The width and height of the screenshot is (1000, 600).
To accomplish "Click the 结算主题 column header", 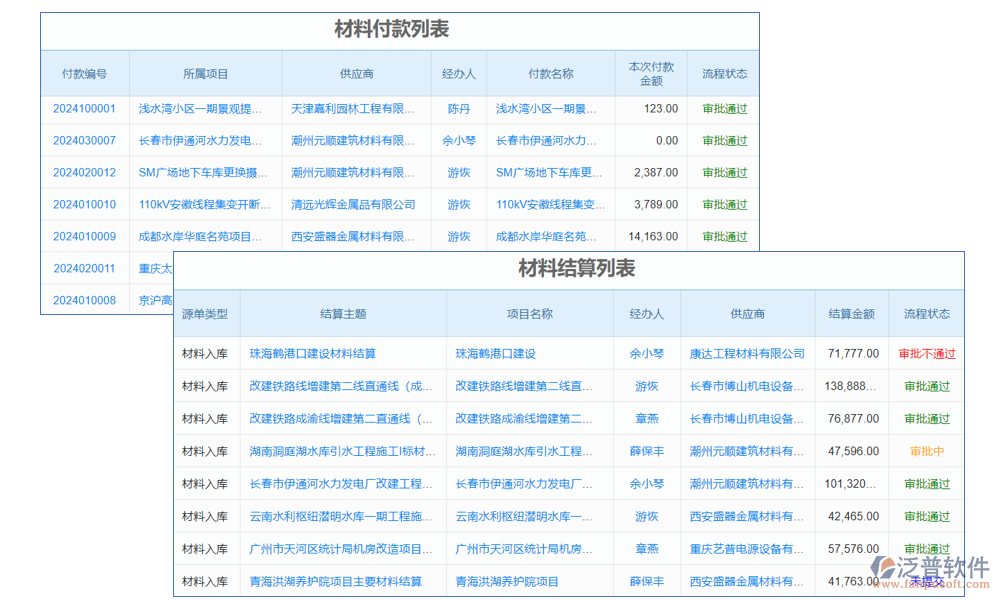I will pyautogui.click(x=343, y=313).
